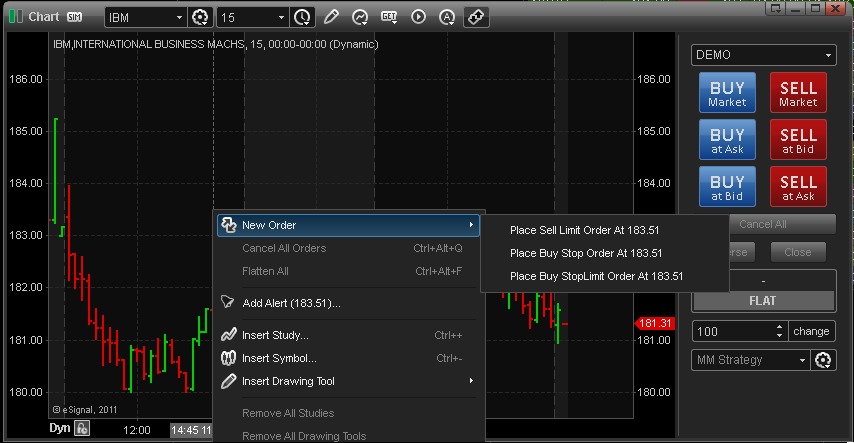This screenshot has height=443, width=854.
Task: Click Add Alert (183.51) menu entry
Action: (x=291, y=302)
